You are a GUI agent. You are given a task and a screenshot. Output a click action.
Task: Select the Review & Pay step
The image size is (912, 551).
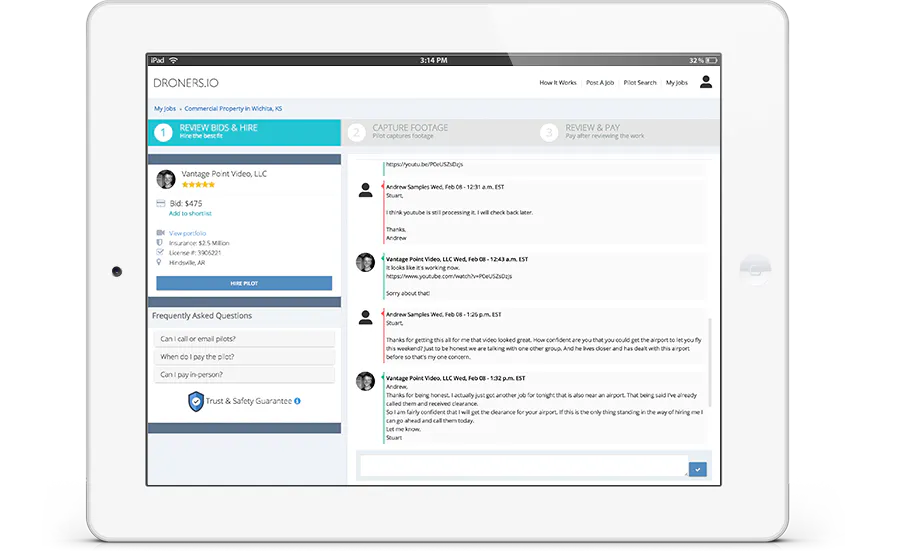[x=627, y=132]
